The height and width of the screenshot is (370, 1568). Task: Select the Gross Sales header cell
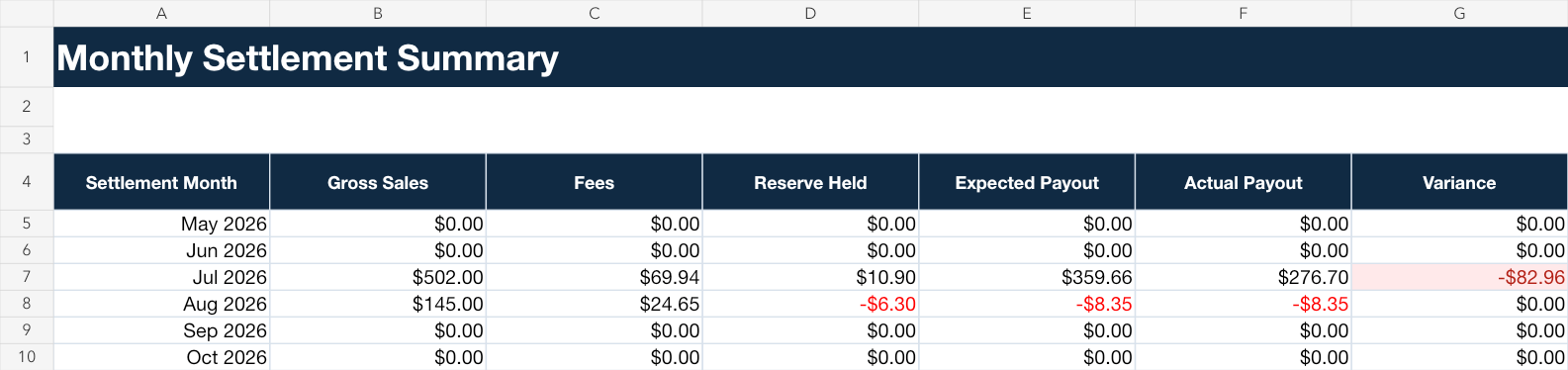tap(378, 182)
